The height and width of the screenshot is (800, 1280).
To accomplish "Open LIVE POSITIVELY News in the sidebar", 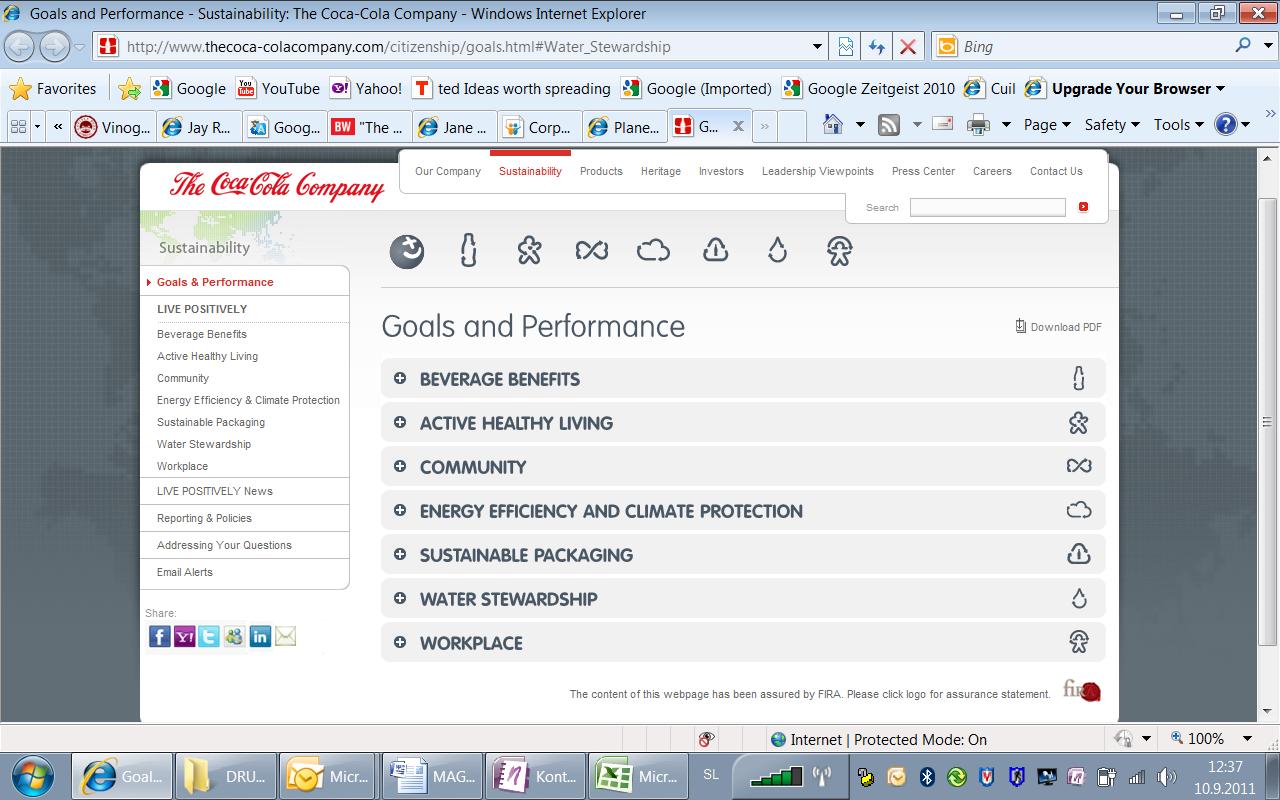I will [215, 491].
